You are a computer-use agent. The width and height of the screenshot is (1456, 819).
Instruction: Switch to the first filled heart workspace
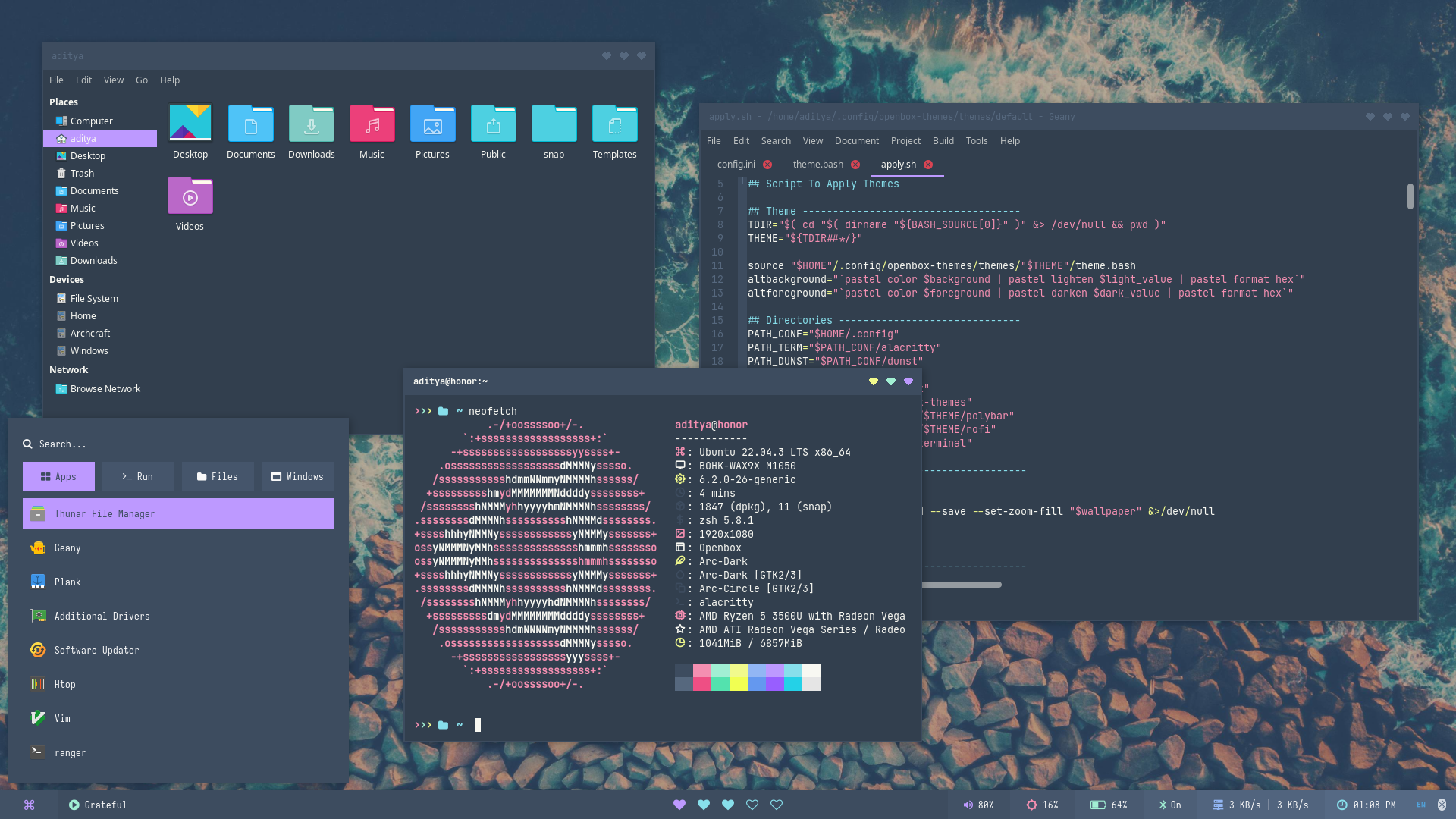(x=679, y=805)
